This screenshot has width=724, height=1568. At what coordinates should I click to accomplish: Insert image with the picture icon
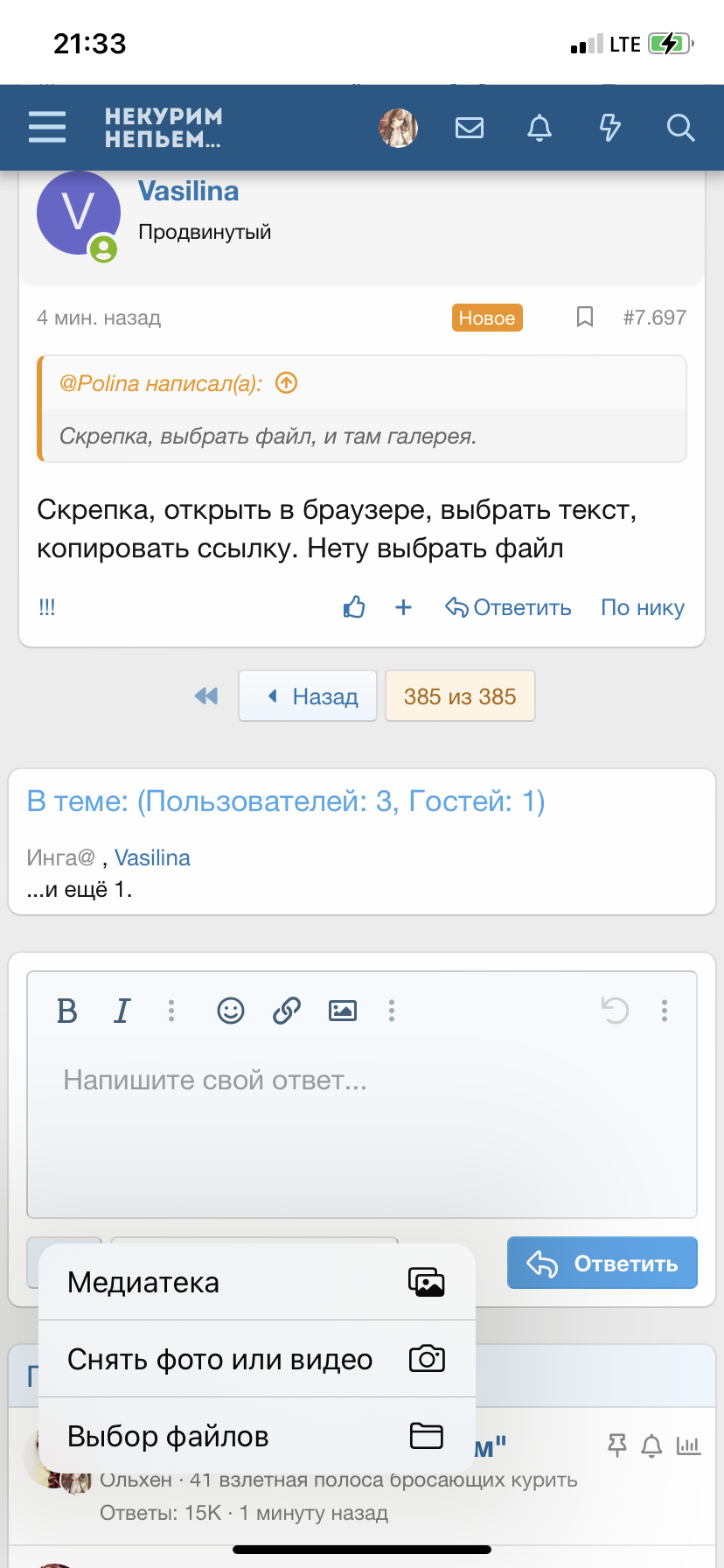coord(343,1011)
